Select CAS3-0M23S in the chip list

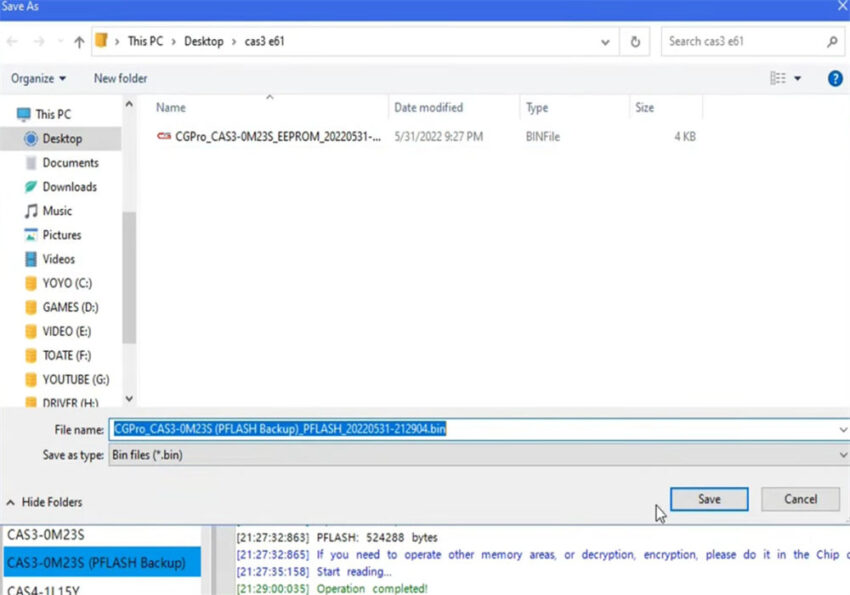click(x=46, y=535)
